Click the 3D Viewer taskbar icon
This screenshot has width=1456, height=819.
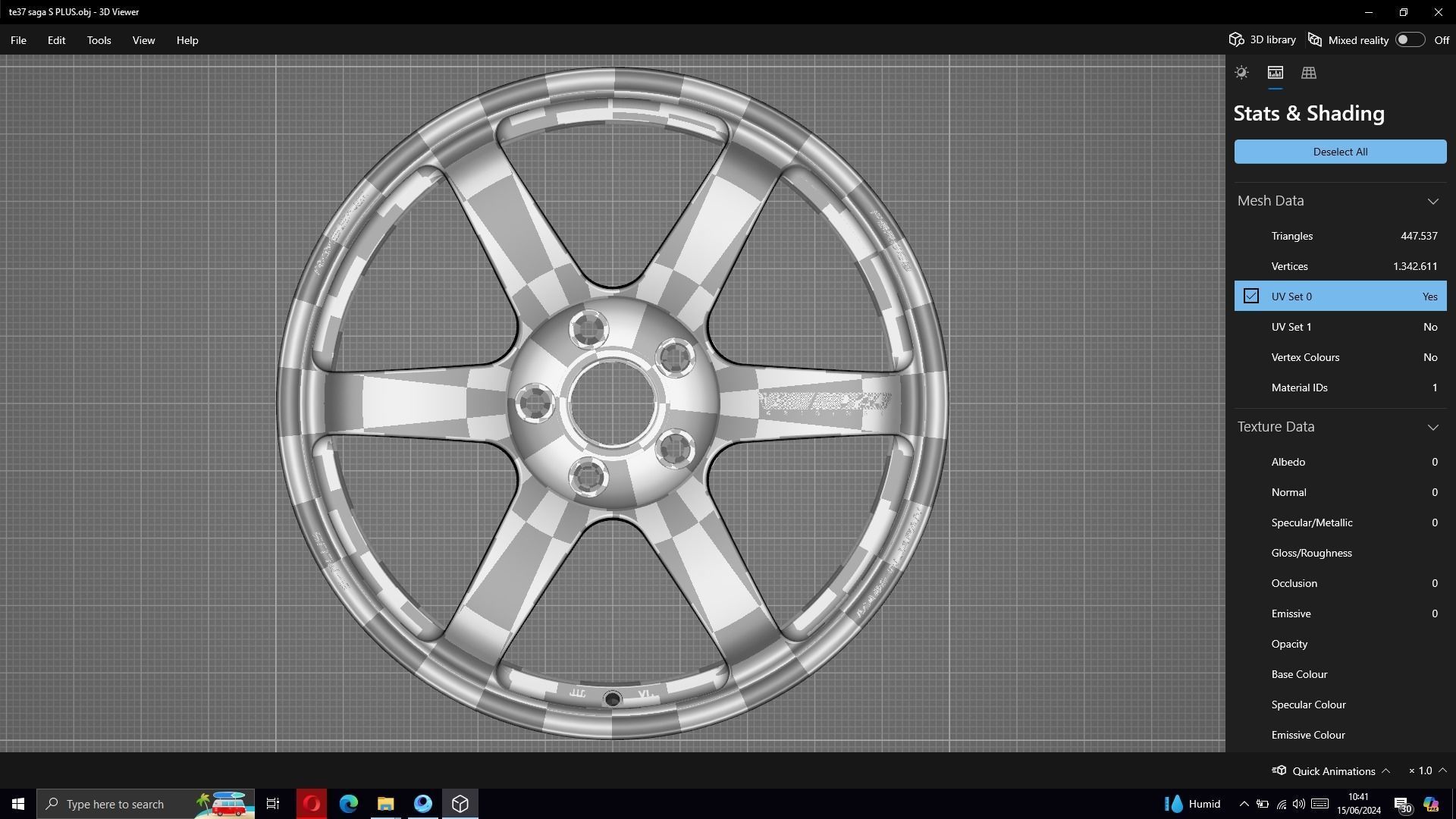460,804
